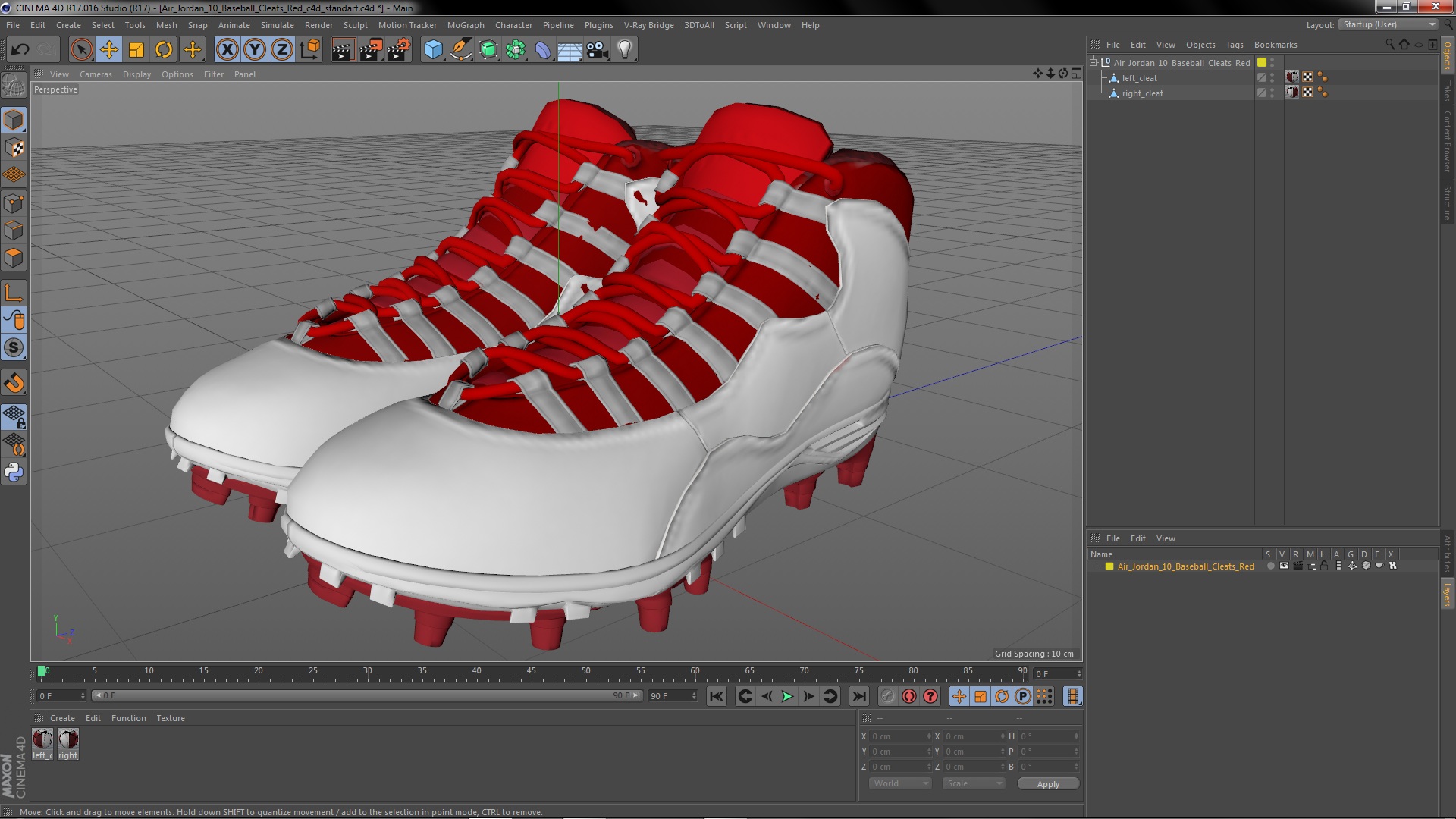Open Material Manager Texture menu
The height and width of the screenshot is (819, 1456).
pyautogui.click(x=171, y=718)
